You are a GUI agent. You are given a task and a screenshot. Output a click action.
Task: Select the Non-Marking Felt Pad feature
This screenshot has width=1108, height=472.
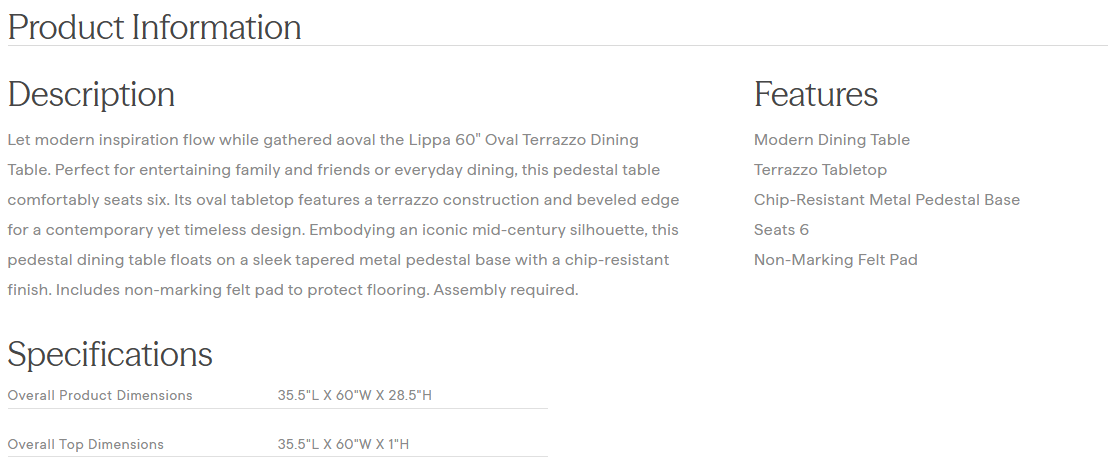(x=835, y=260)
